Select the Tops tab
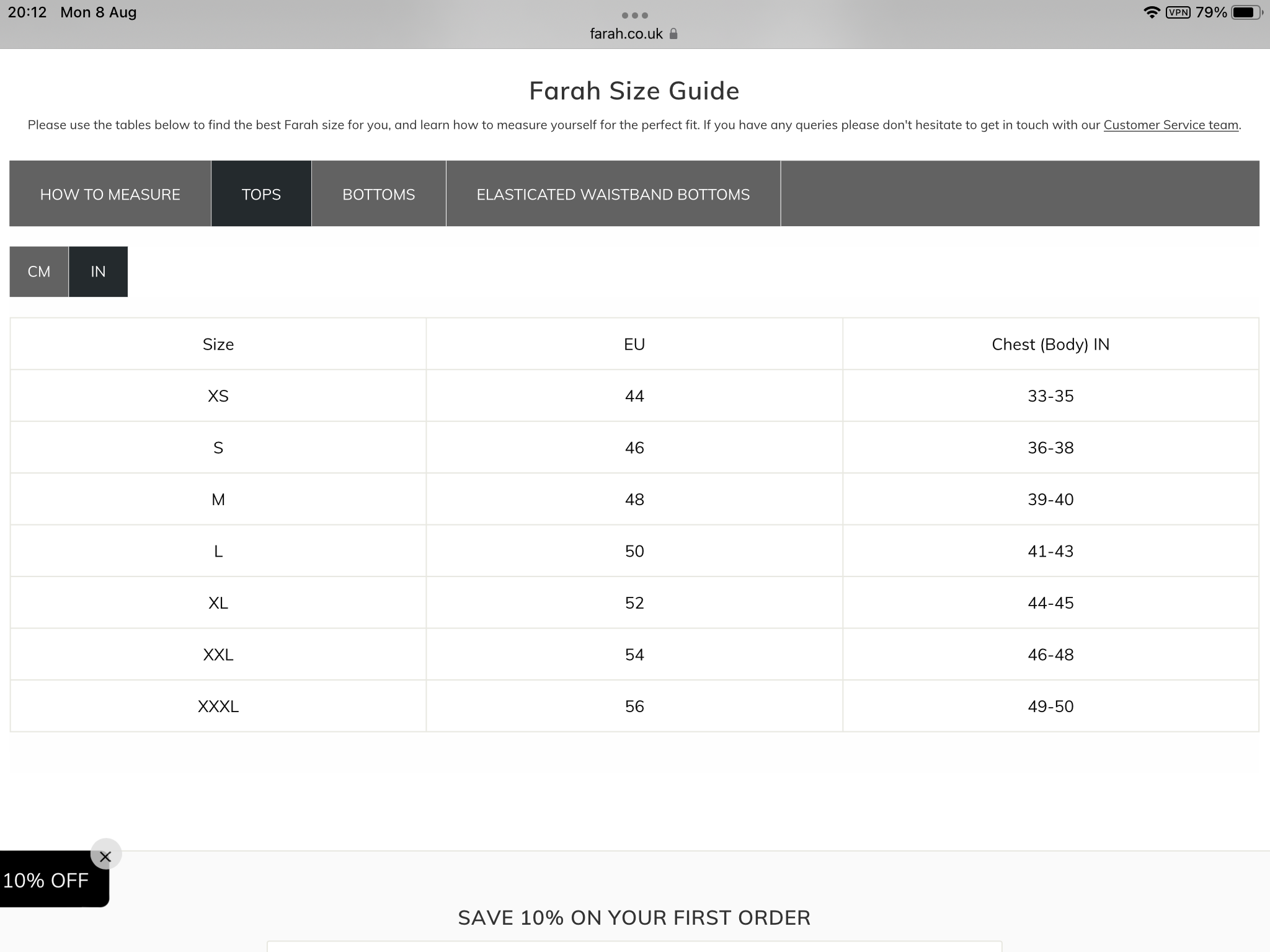 point(261,194)
